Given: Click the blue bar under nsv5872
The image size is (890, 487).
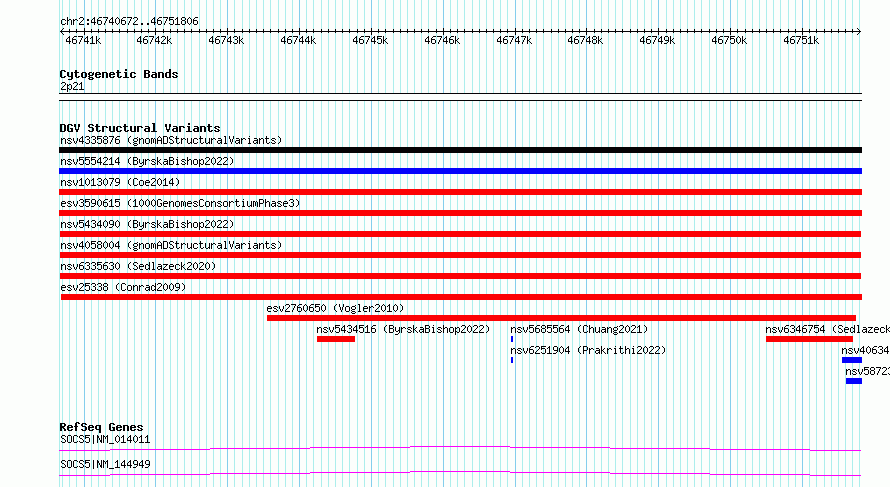Looking at the screenshot, I should pos(854,381).
